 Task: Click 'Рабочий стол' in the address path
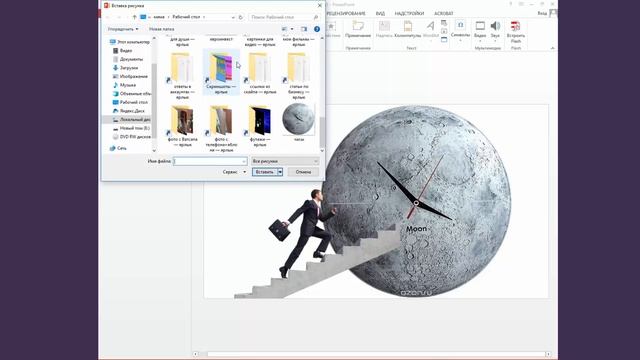point(186,17)
